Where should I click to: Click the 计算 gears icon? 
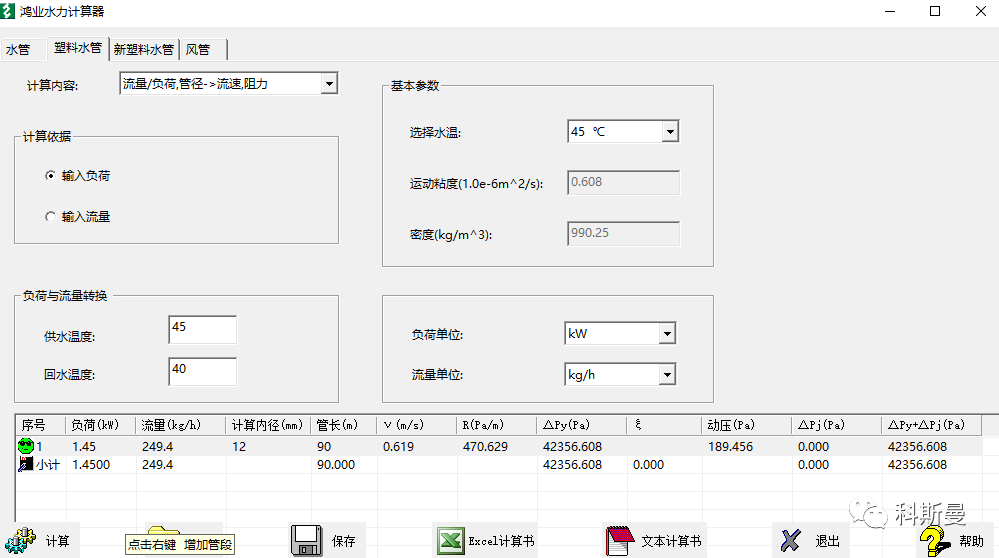(20, 540)
